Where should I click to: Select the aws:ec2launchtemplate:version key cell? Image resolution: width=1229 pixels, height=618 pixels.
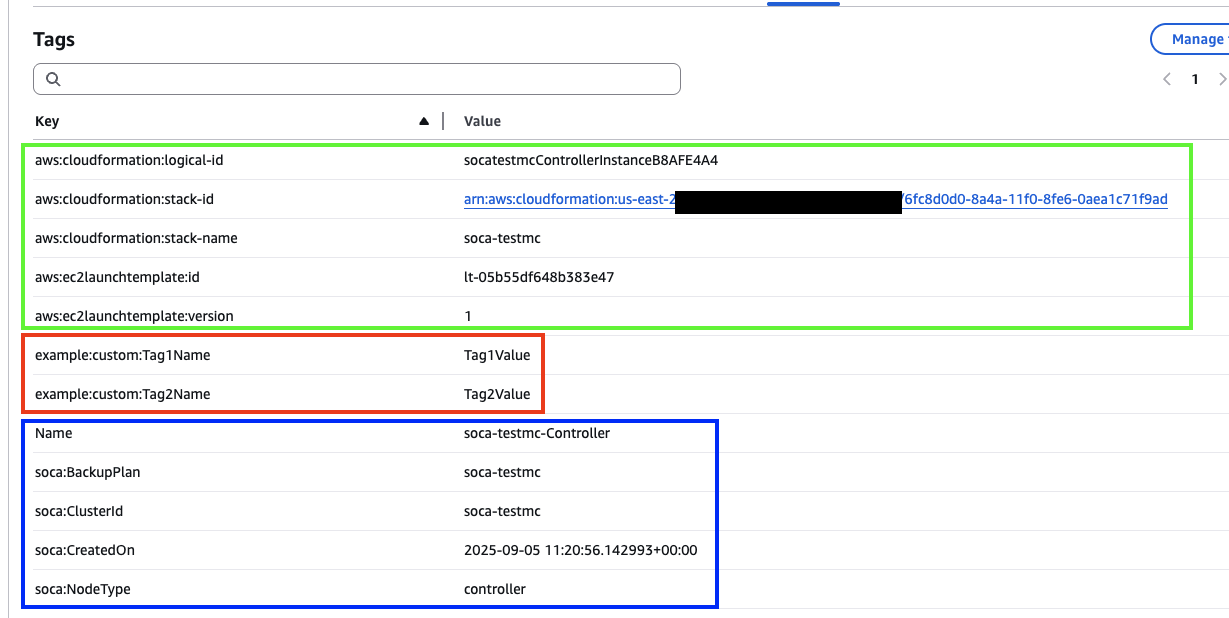[134, 316]
